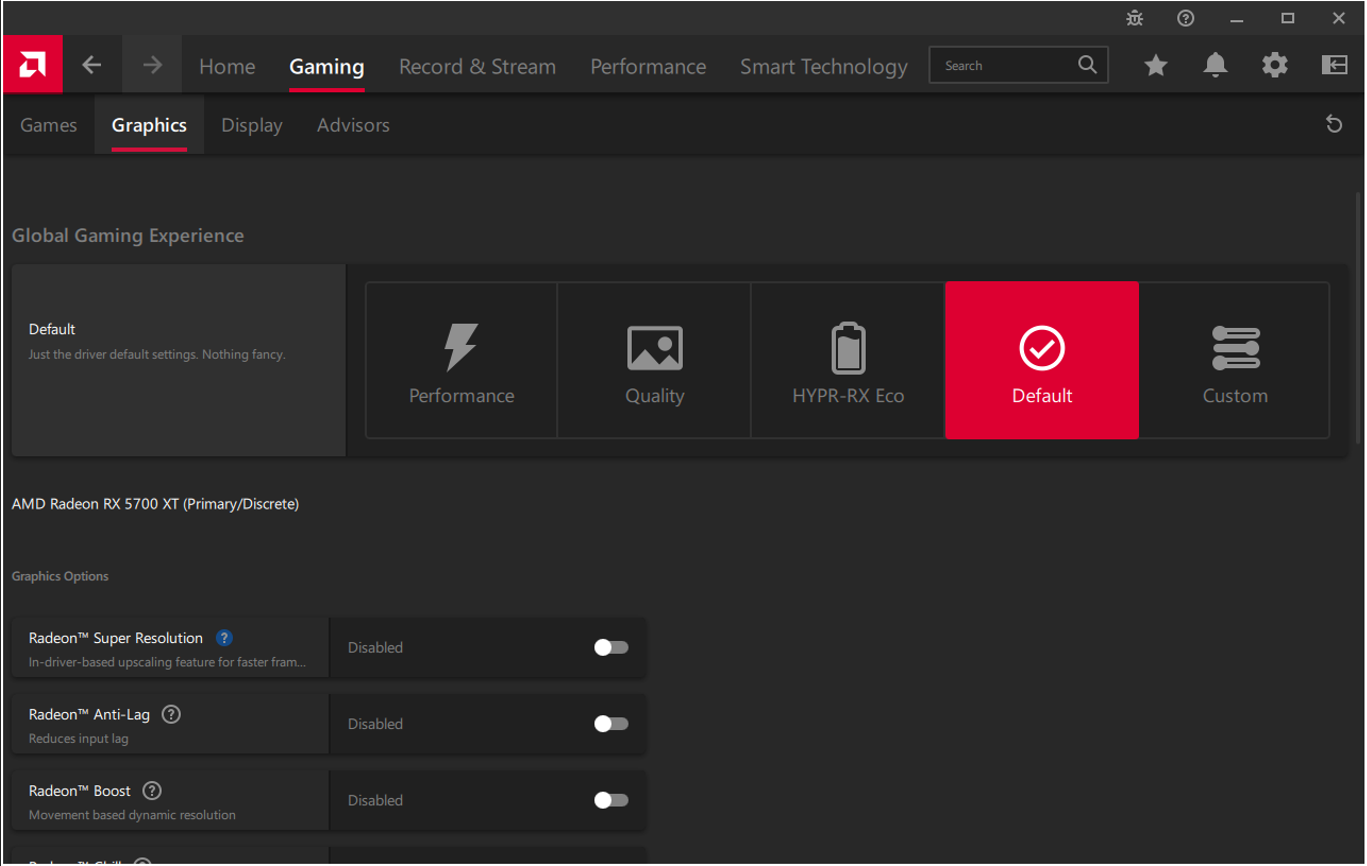Screen dimensions: 1367x866
Task: Go back with the left arrow
Action: 92,65
